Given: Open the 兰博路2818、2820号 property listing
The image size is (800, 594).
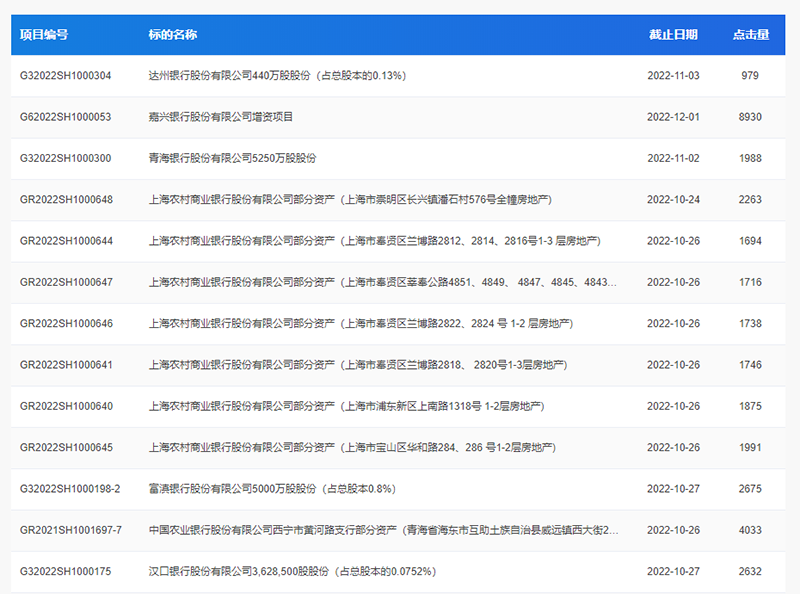Looking at the screenshot, I should [x=358, y=365].
